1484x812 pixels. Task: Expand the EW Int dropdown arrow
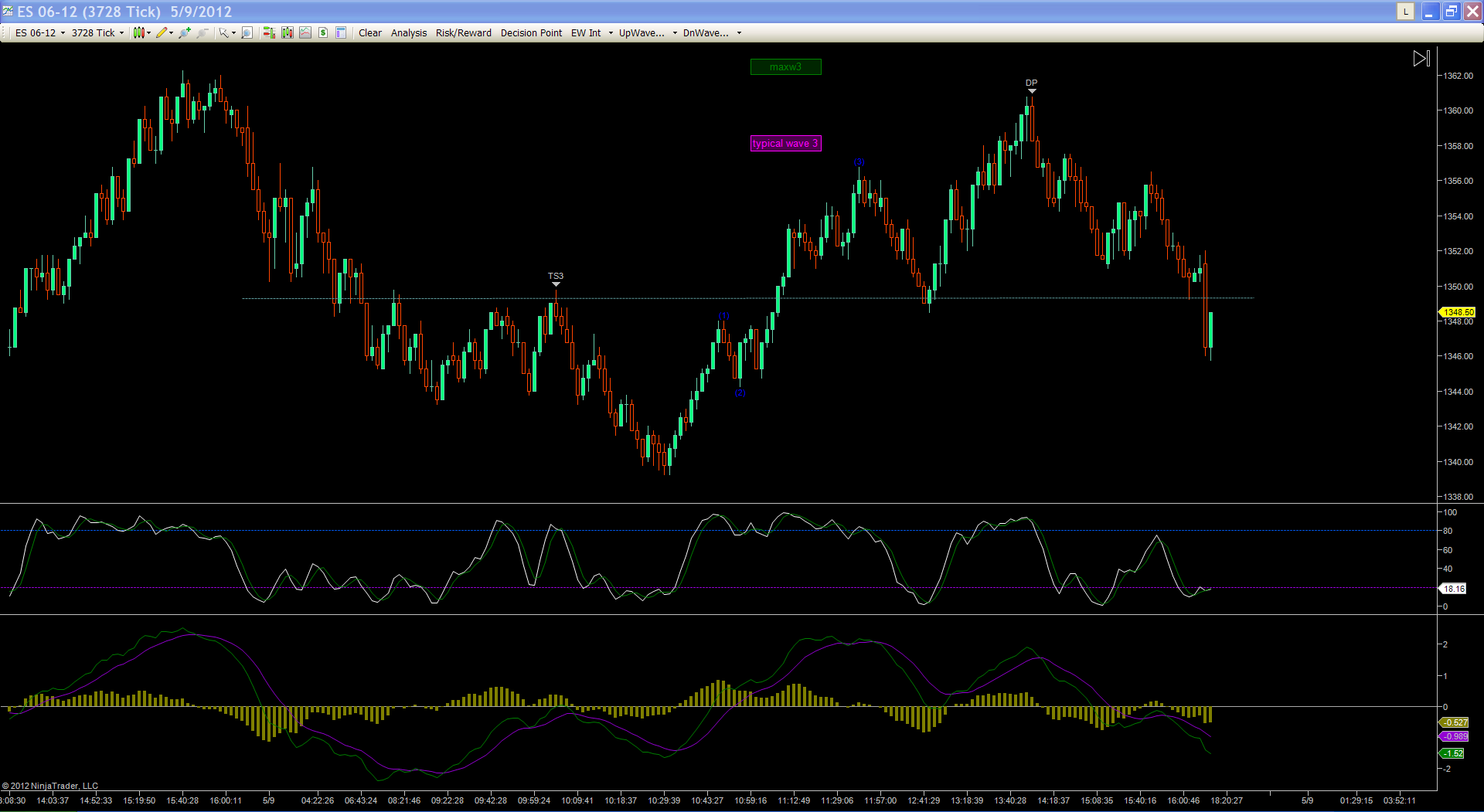coord(611,33)
